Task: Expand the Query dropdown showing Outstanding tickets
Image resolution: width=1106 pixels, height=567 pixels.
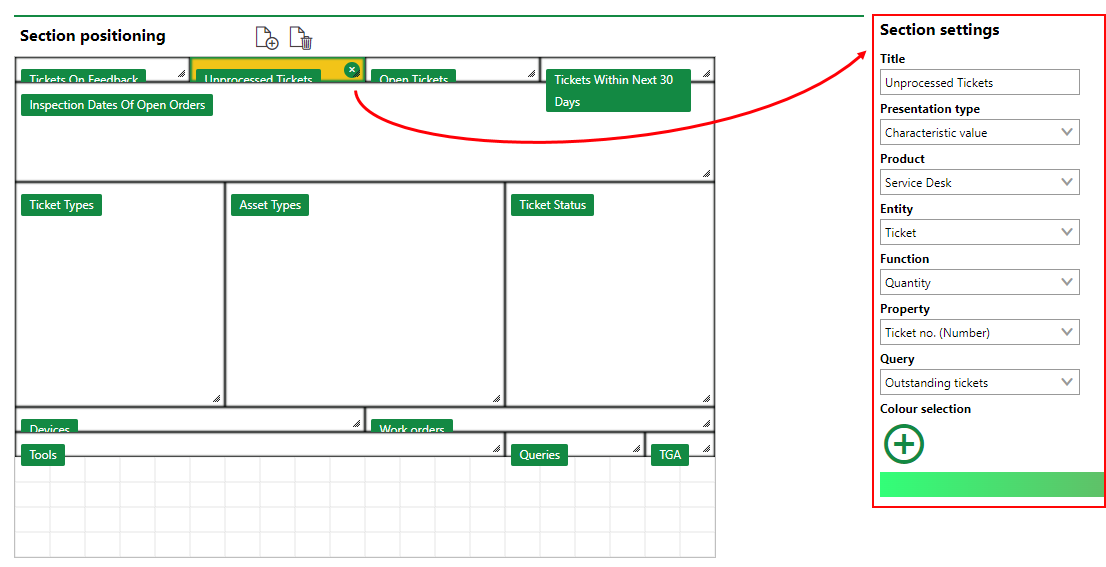Action: pyautogui.click(x=979, y=382)
